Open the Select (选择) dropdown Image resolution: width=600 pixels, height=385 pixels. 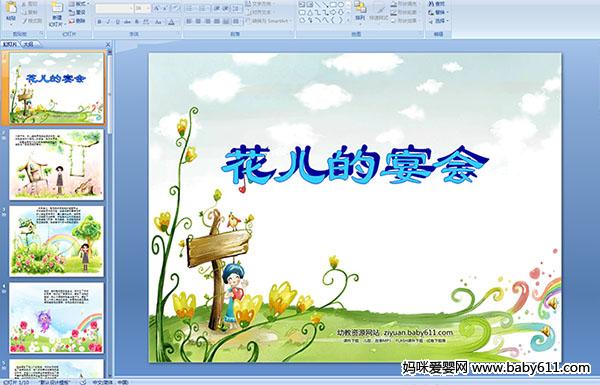439,21
